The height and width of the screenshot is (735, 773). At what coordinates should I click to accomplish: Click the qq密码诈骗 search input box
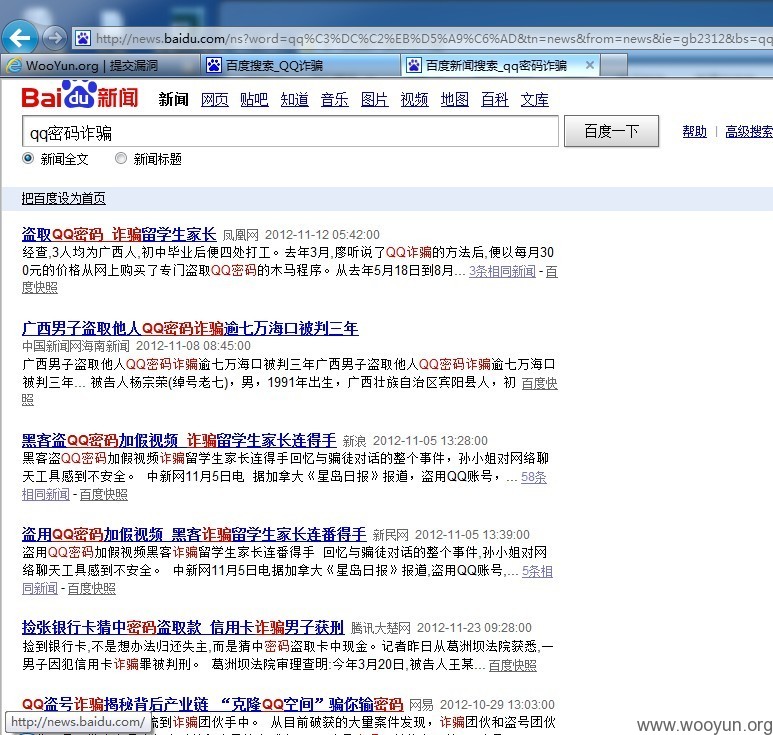[290, 132]
